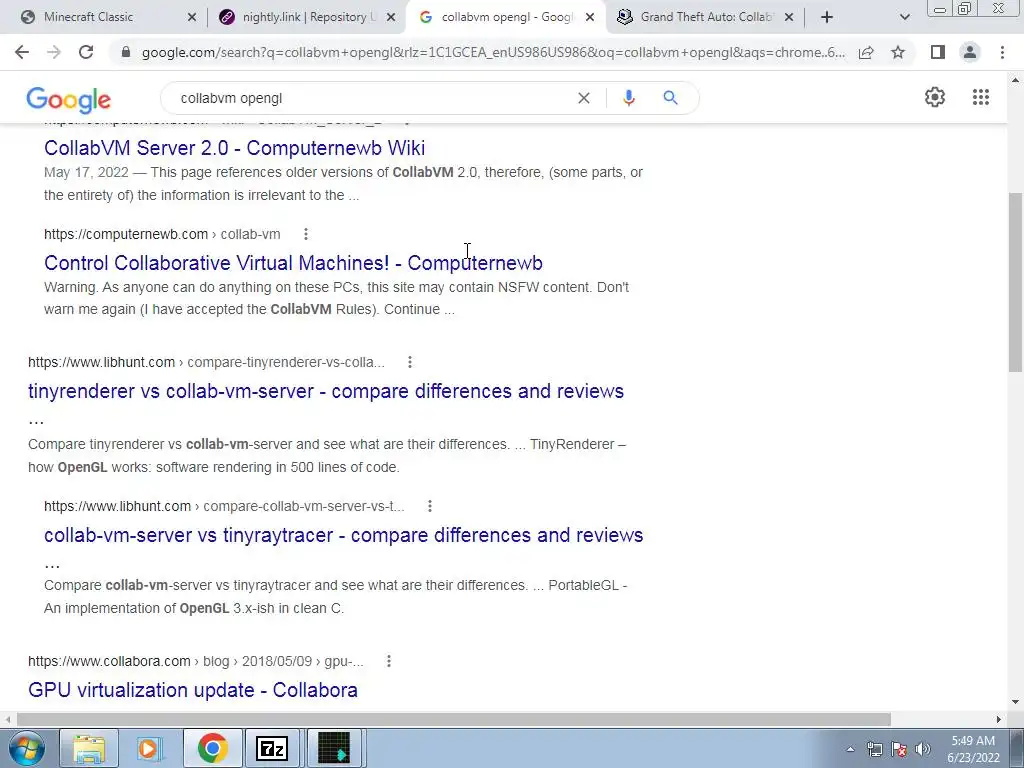The image size is (1024, 768).
Task: Open Action Center flag icon
Action: coord(899,749)
